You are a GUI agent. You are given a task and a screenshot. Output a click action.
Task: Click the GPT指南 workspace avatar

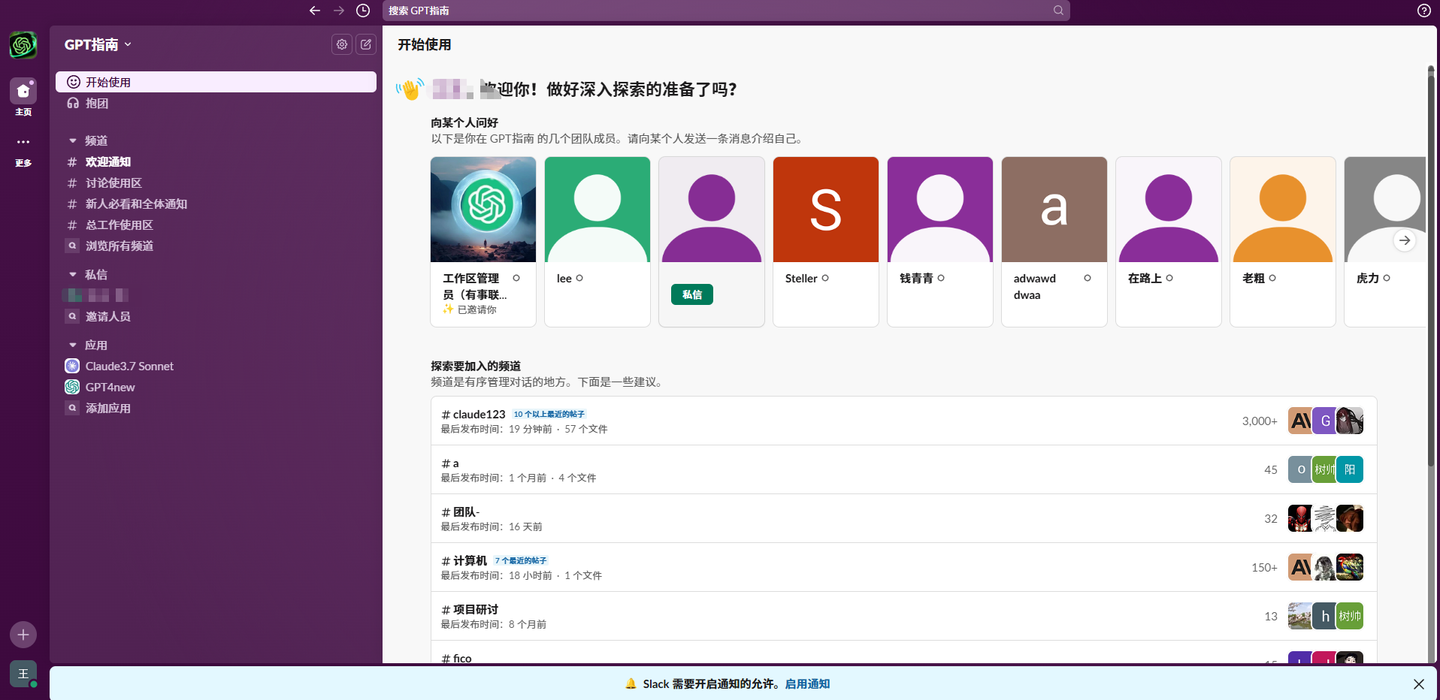coord(22,44)
